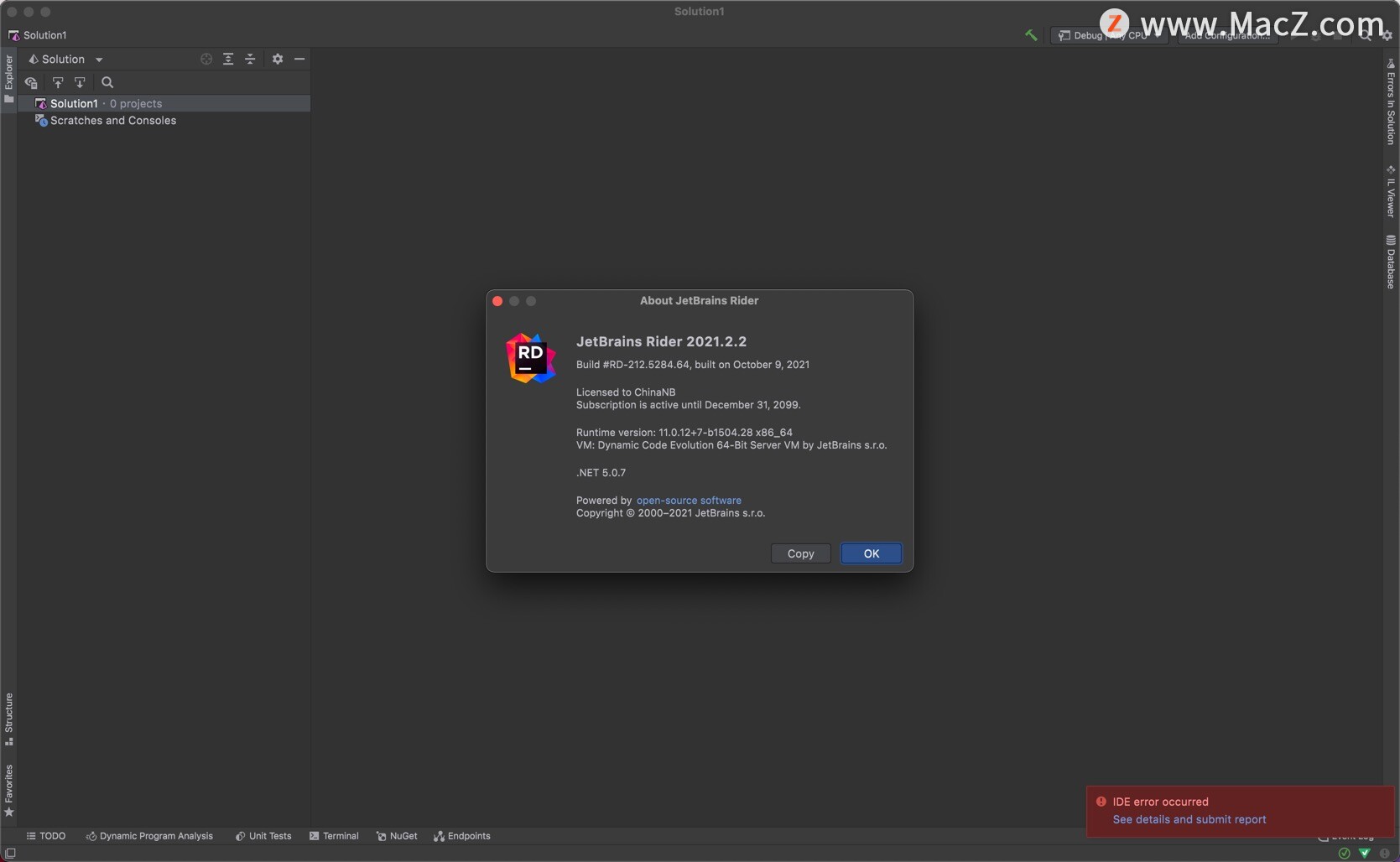Select the Solution1 node in the solution tree

coord(164,103)
